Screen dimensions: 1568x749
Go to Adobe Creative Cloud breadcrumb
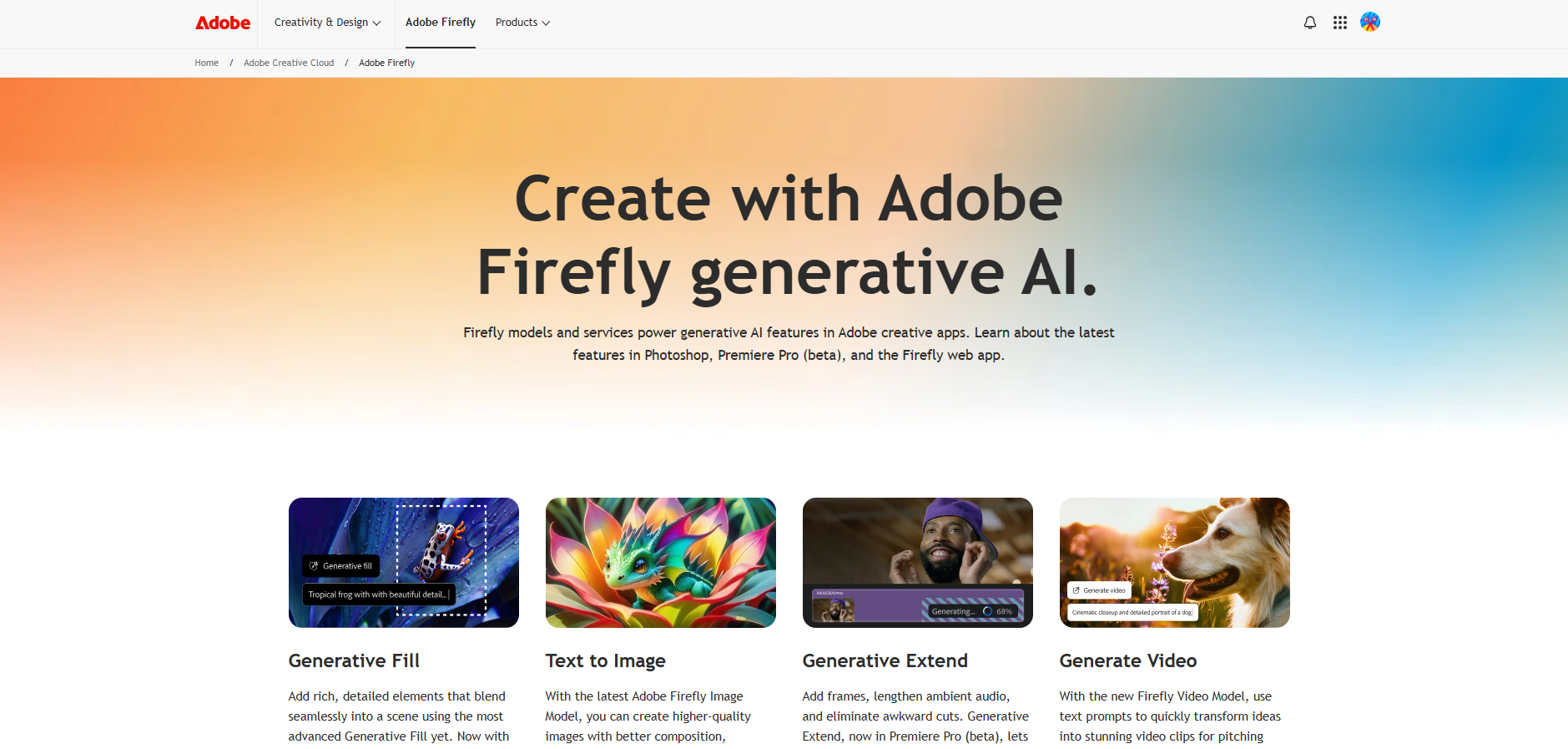click(x=289, y=63)
